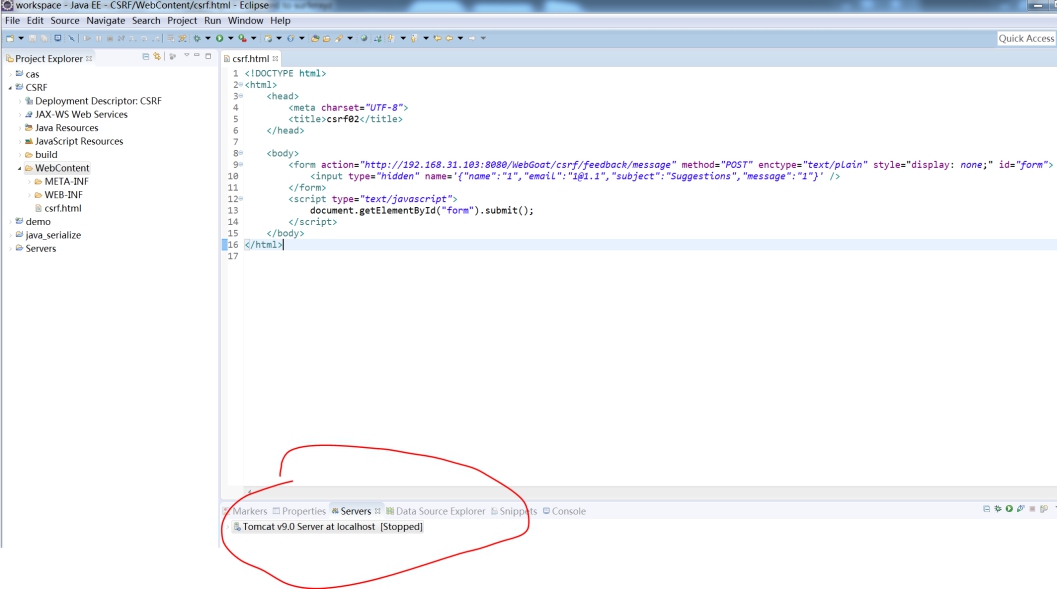Switch to the Data Source Explorer tab

tap(435, 512)
